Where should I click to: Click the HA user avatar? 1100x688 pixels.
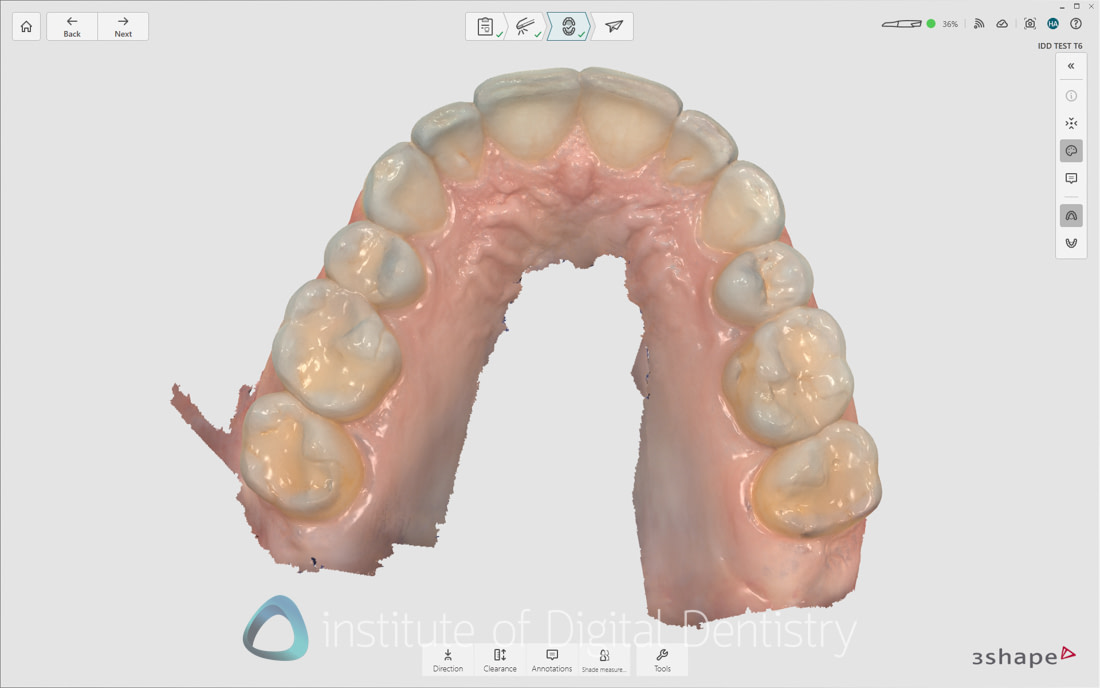tap(1052, 23)
